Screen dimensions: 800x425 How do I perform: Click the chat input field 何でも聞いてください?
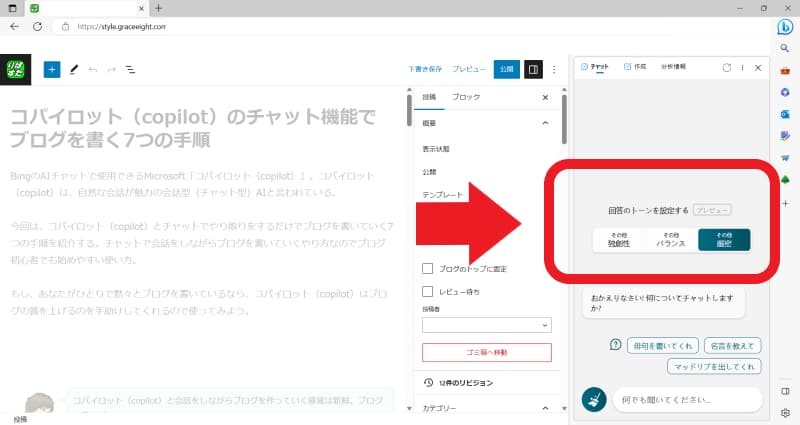tap(687, 399)
